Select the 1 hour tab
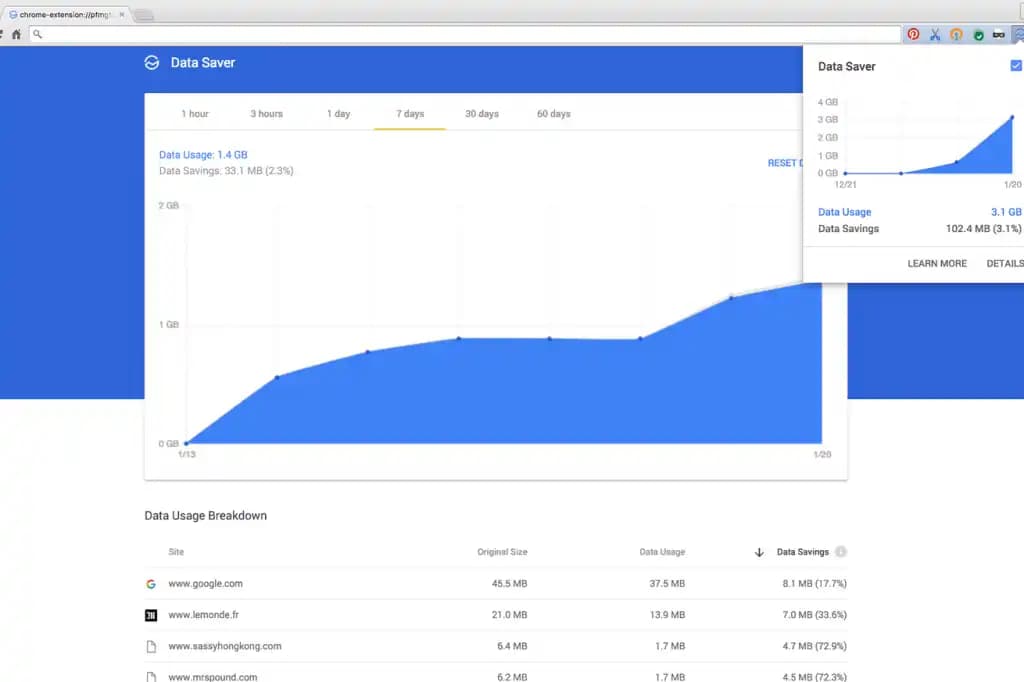The height and width of the screenshot is (682, 1024). [x=195, y=114]
